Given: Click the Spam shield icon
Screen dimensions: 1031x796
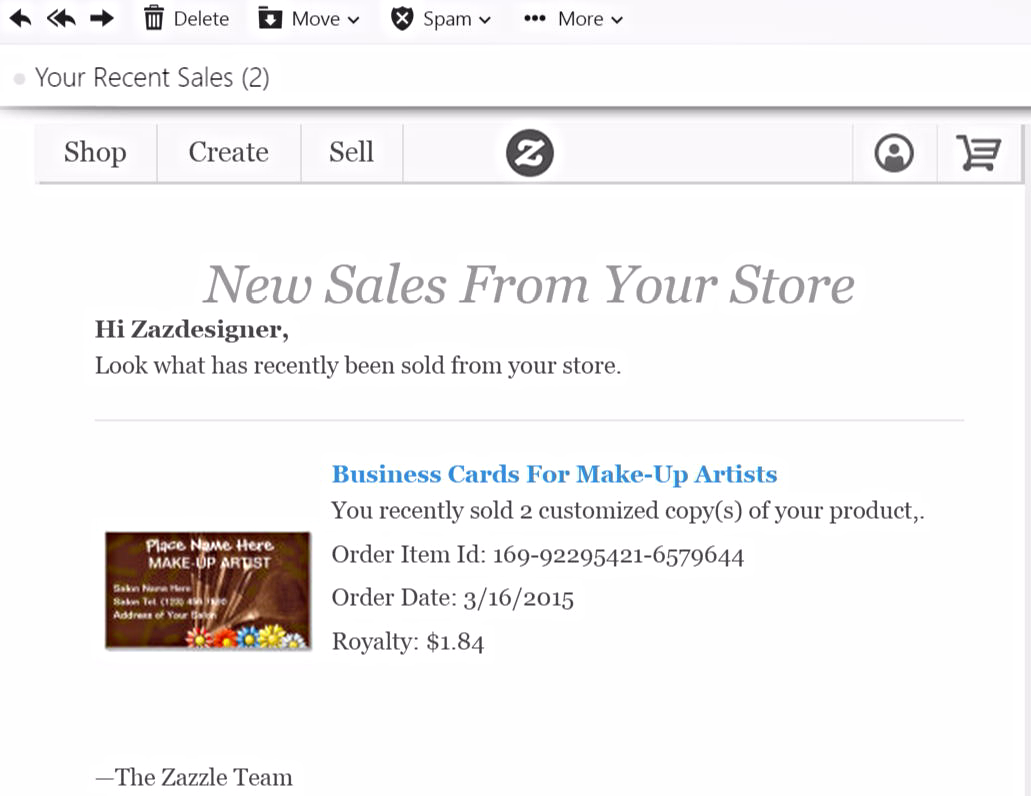Looking at the screenshot, I should pos(402,18).
